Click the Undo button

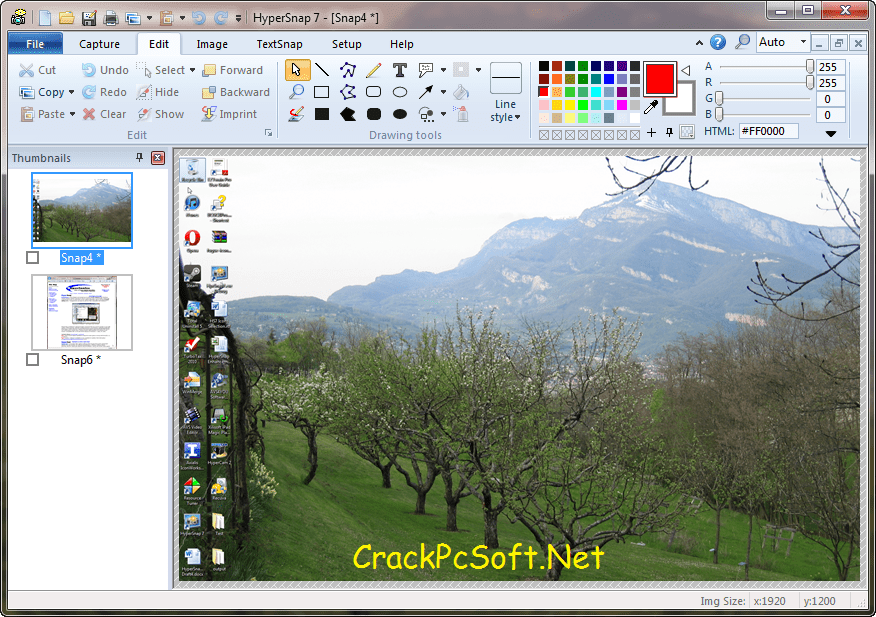(x=105, y=70)
